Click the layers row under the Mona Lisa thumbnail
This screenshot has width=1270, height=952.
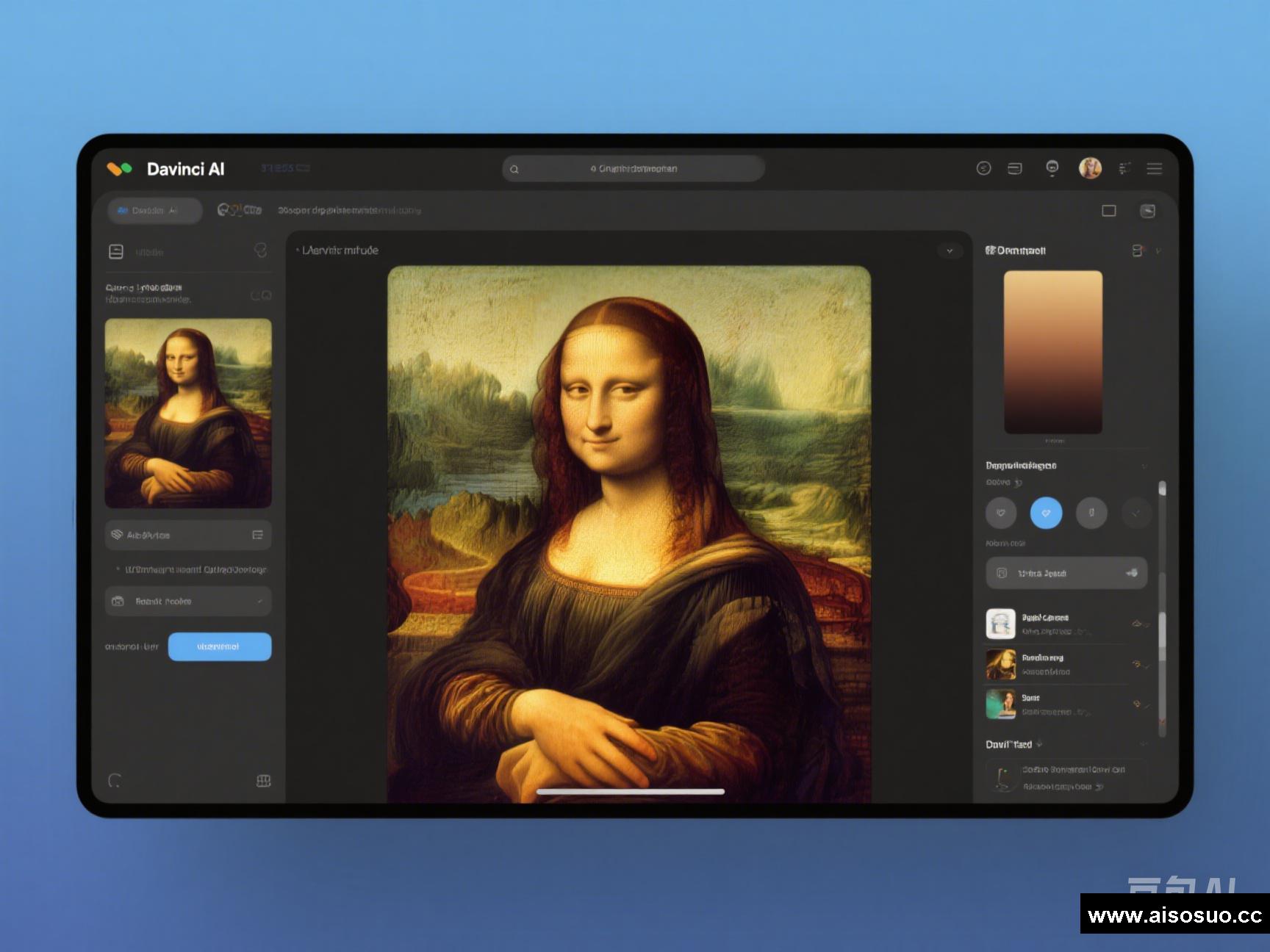[x=188, y=535]
